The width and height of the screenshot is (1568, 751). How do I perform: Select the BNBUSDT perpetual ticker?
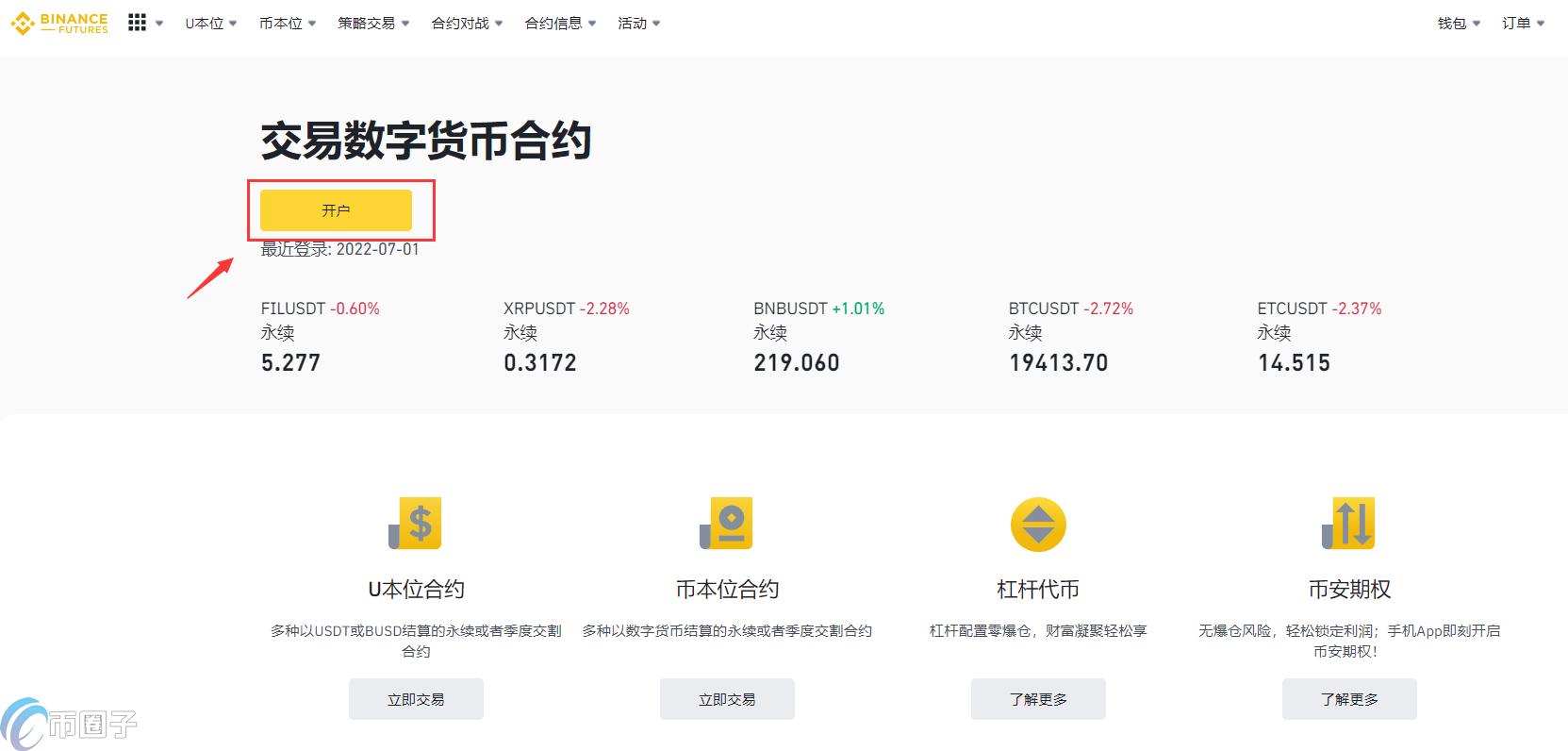pos(819,336)
